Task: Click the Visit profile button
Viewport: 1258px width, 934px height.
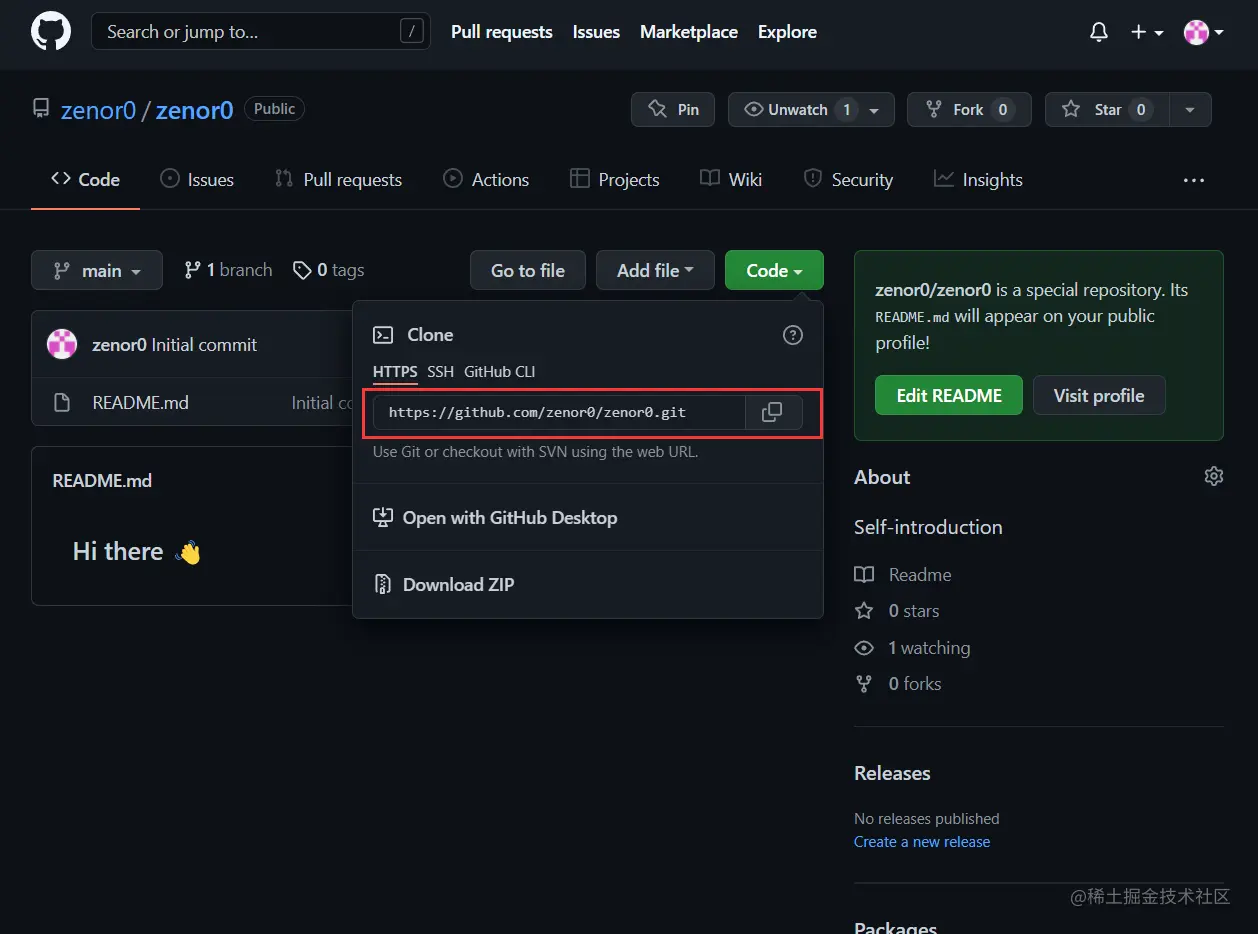Action: point(1099,396)
